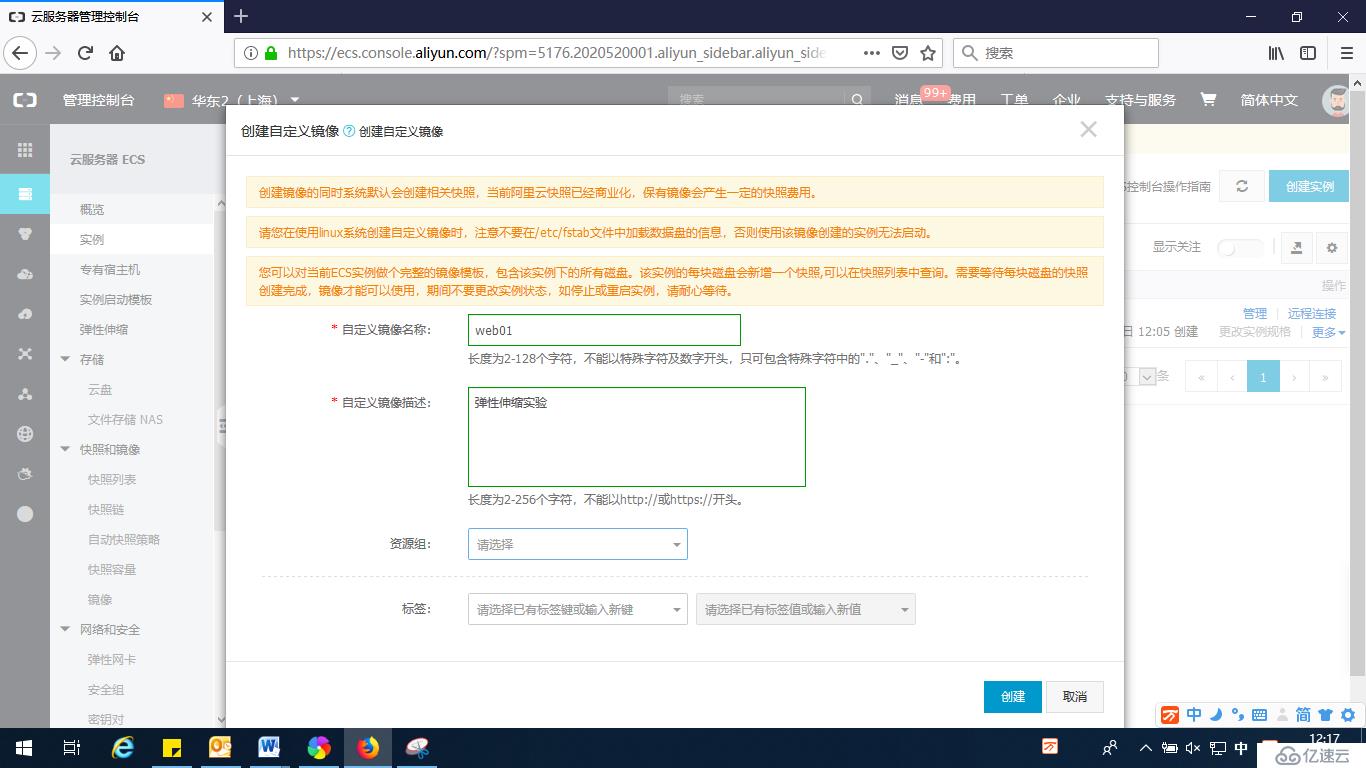Image resolution: width=1366 pixels, height=768 pixels.
Task: Open the products grid icon in sidebar
Action: pyautogui.click(x=25, y=150)
